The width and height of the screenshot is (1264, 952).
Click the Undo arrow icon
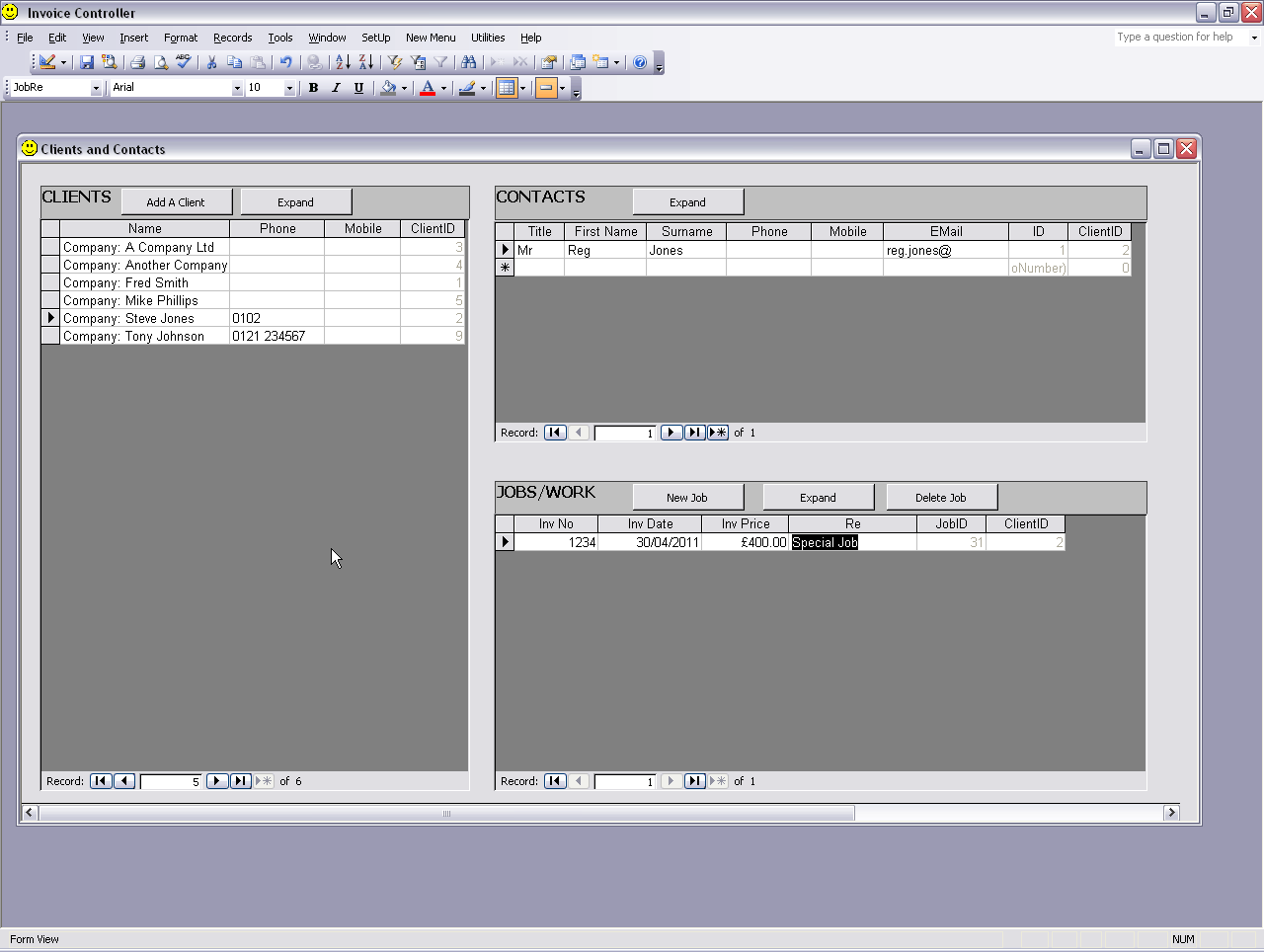285,62
